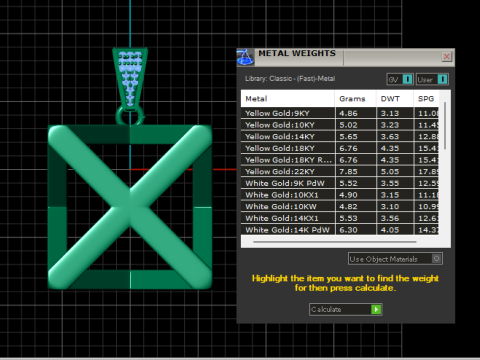Select the White Gold:10KX1 row

point(340,195)
